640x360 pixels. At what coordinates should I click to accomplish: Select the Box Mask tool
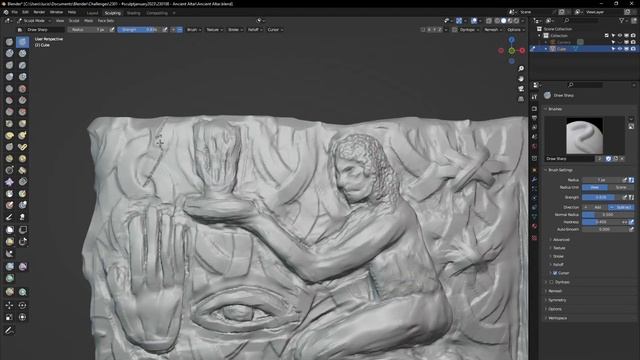[9, 230]
